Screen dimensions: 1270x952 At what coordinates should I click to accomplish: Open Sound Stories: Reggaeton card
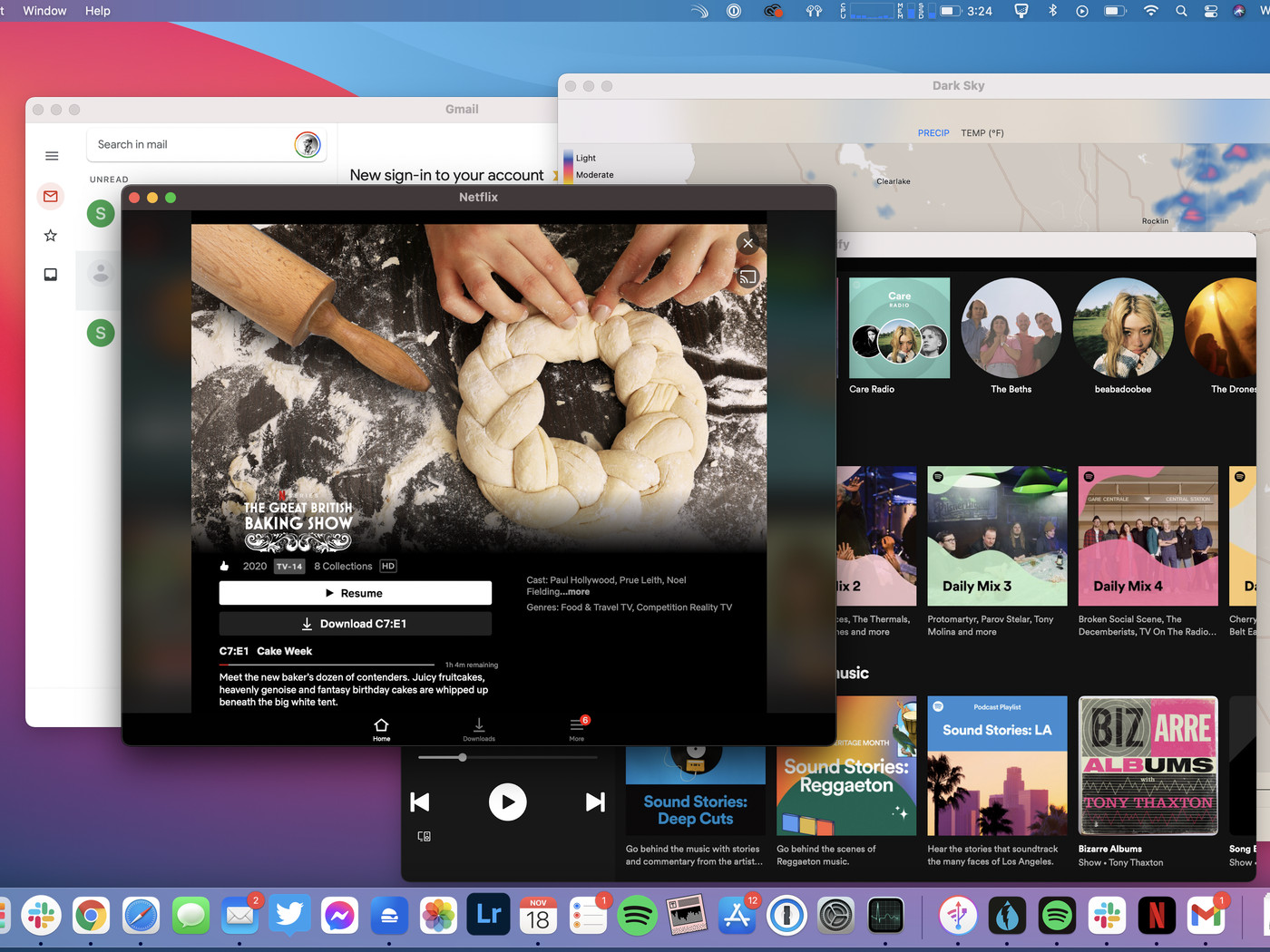(846, 766)
